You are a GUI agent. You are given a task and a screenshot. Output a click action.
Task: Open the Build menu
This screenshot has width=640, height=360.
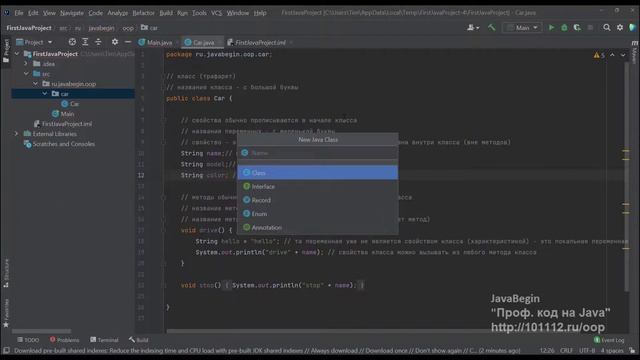tap(166, 13)
